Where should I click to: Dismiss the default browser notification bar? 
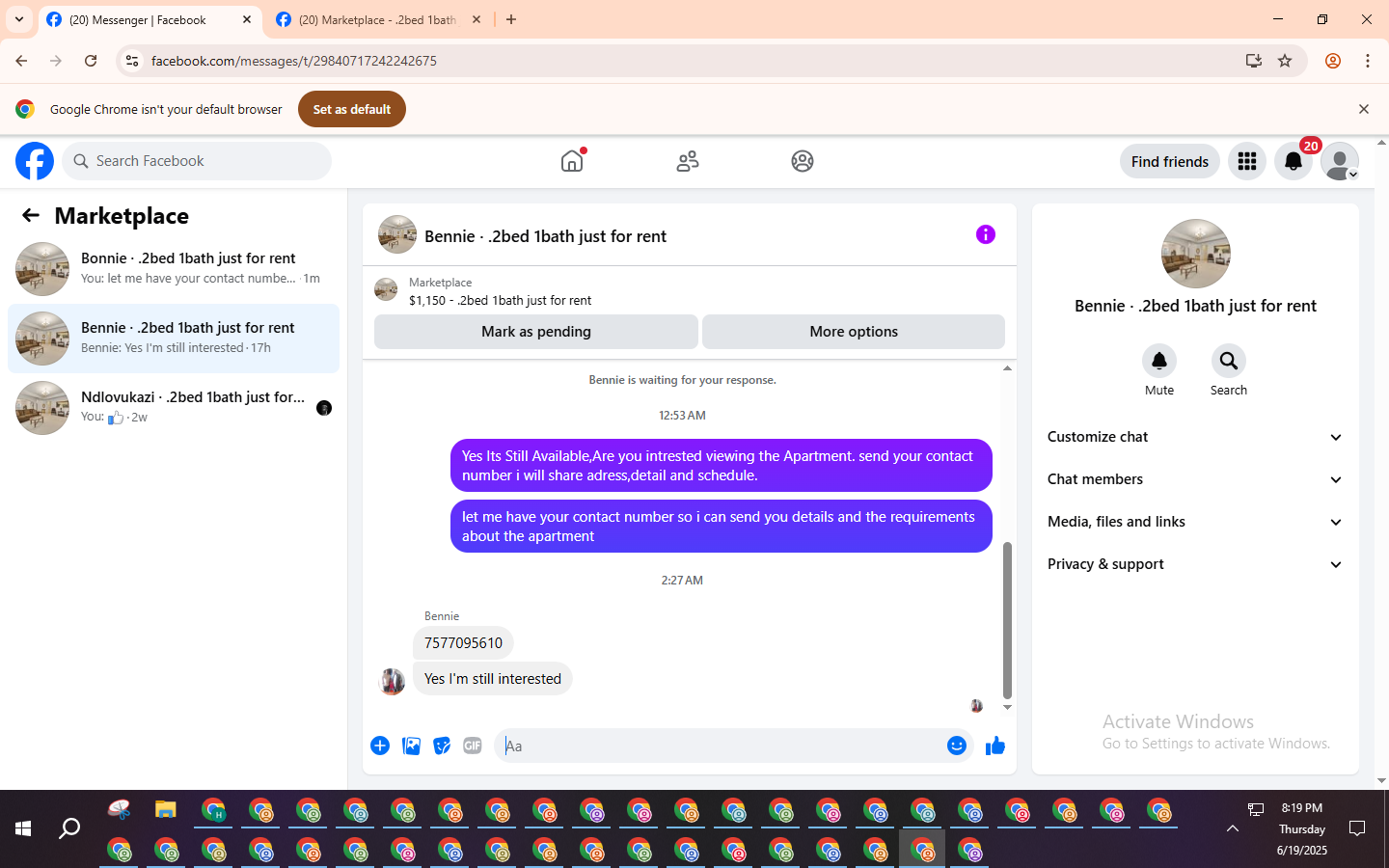1364,109
